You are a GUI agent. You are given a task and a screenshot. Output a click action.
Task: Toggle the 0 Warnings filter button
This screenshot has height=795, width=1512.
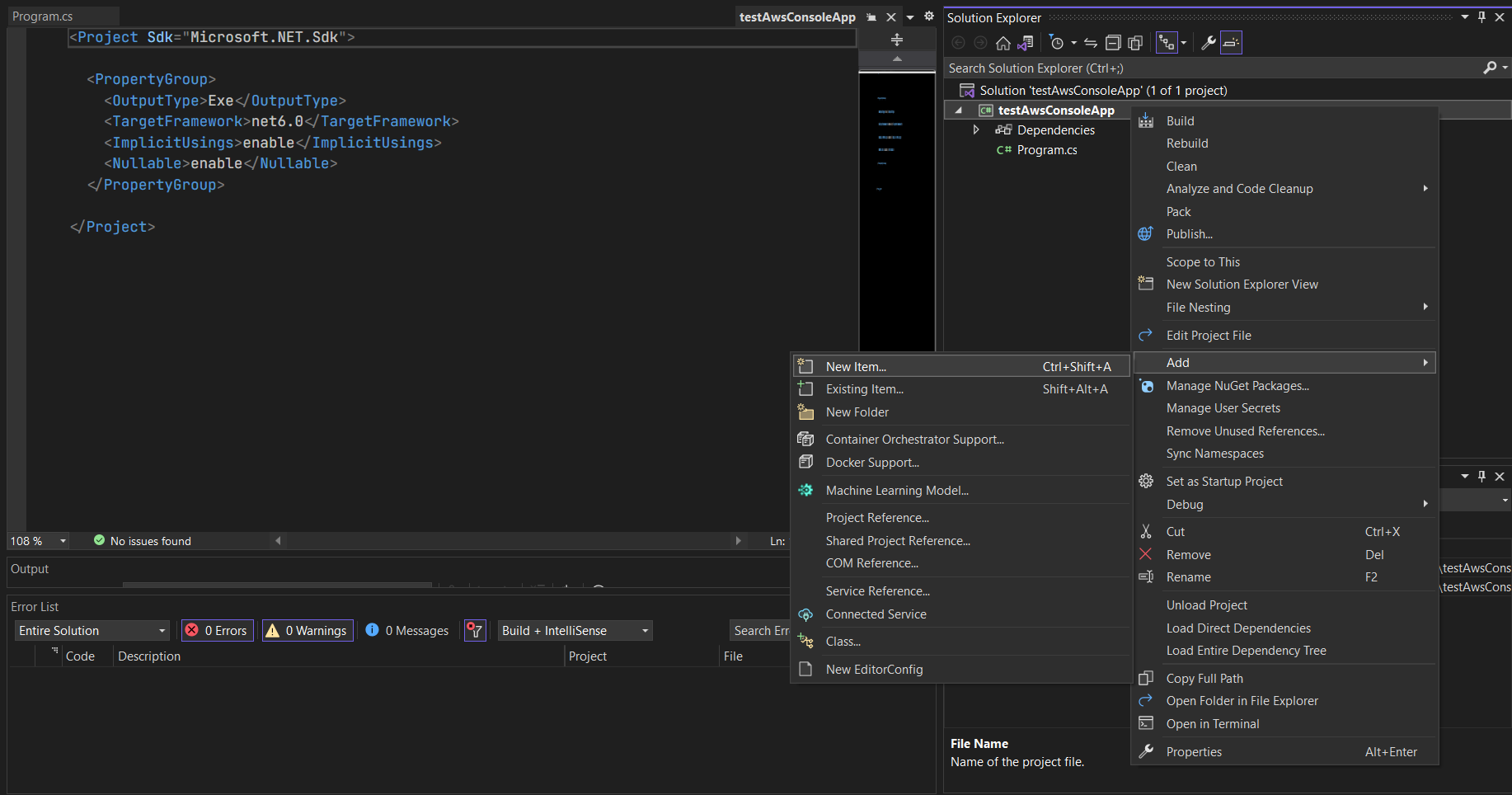(308, 631)
